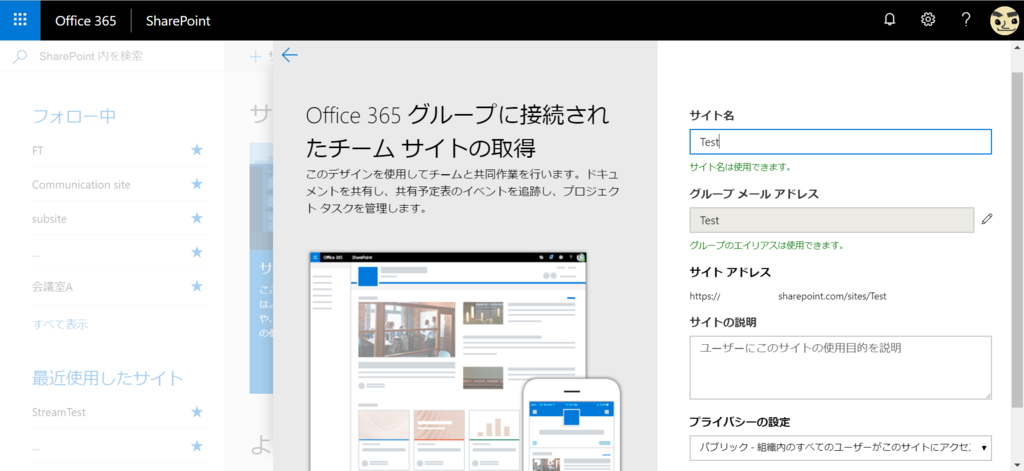Edit the group email address with pencil

coord(986,219)
